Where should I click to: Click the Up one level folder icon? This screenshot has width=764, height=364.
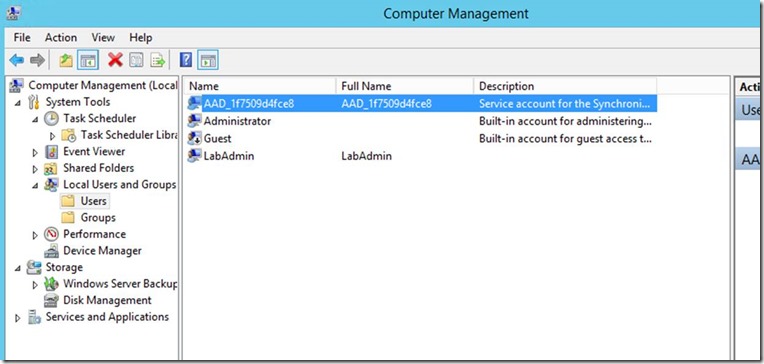point(66,60)
